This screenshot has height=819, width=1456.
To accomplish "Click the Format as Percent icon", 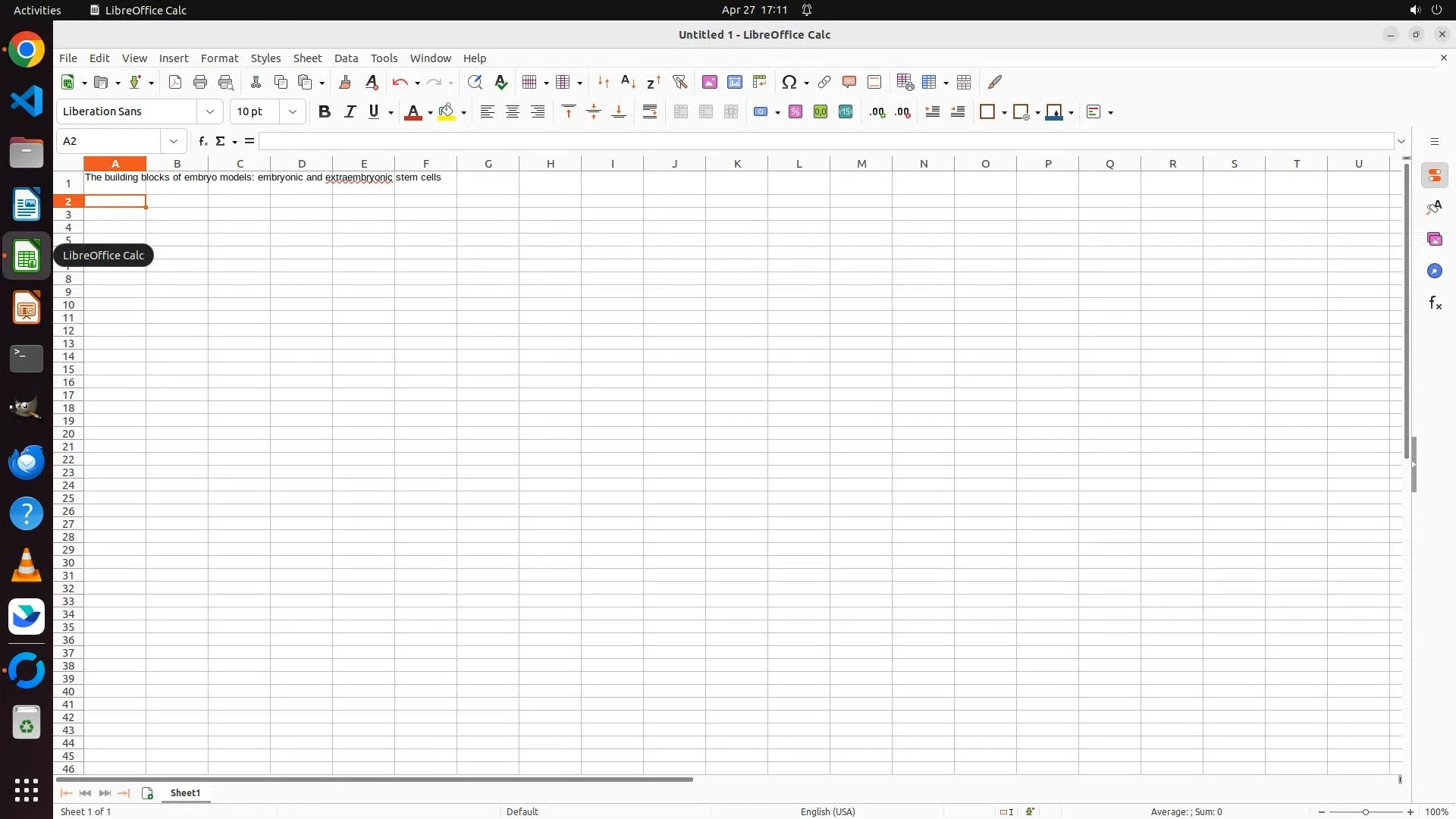I will point(795,111).
